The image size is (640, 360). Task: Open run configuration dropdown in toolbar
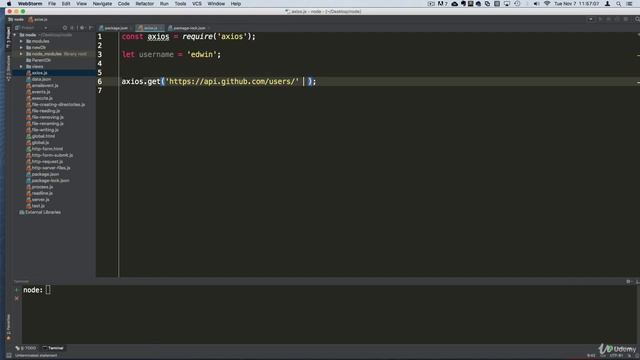591,19
